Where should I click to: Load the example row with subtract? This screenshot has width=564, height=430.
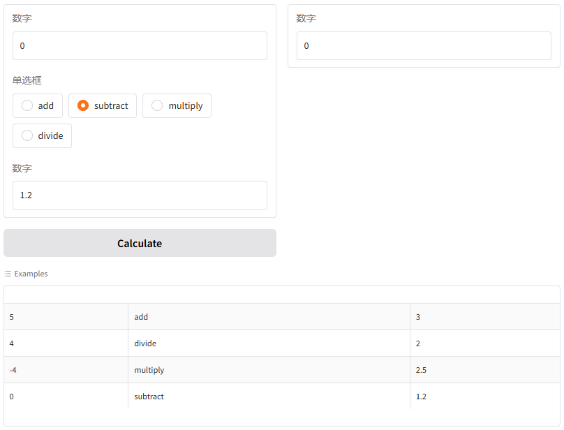[282, 396]
